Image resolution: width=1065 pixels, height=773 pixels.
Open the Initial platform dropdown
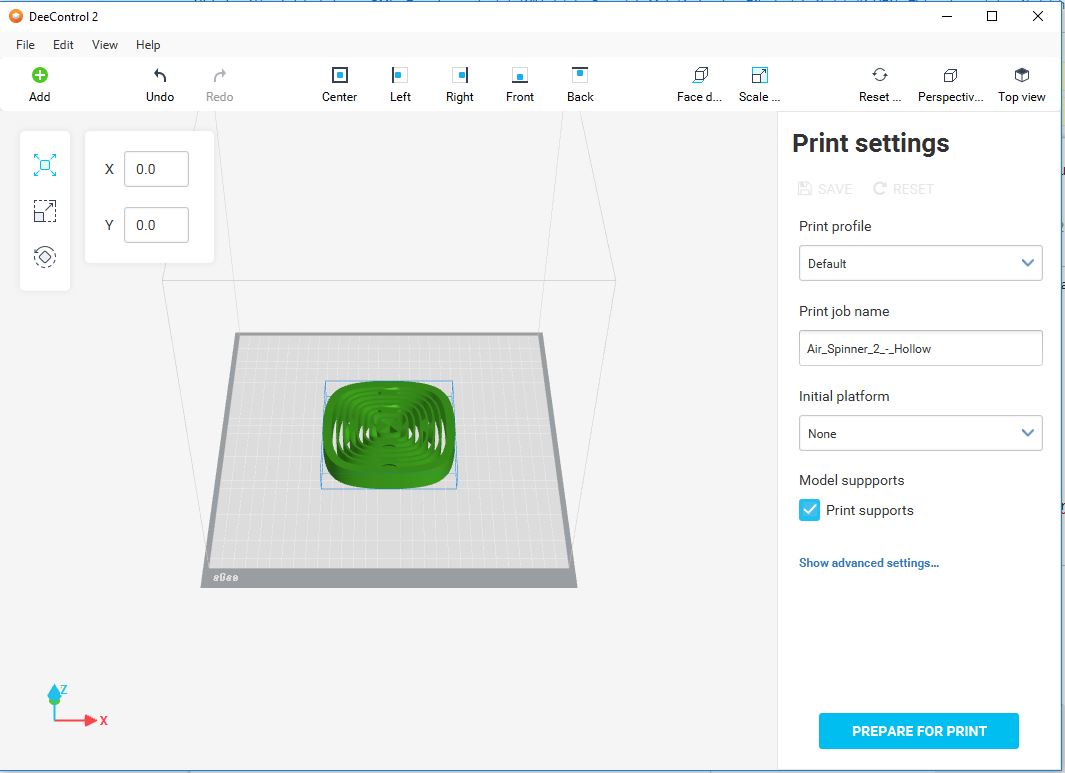point(920,433)
